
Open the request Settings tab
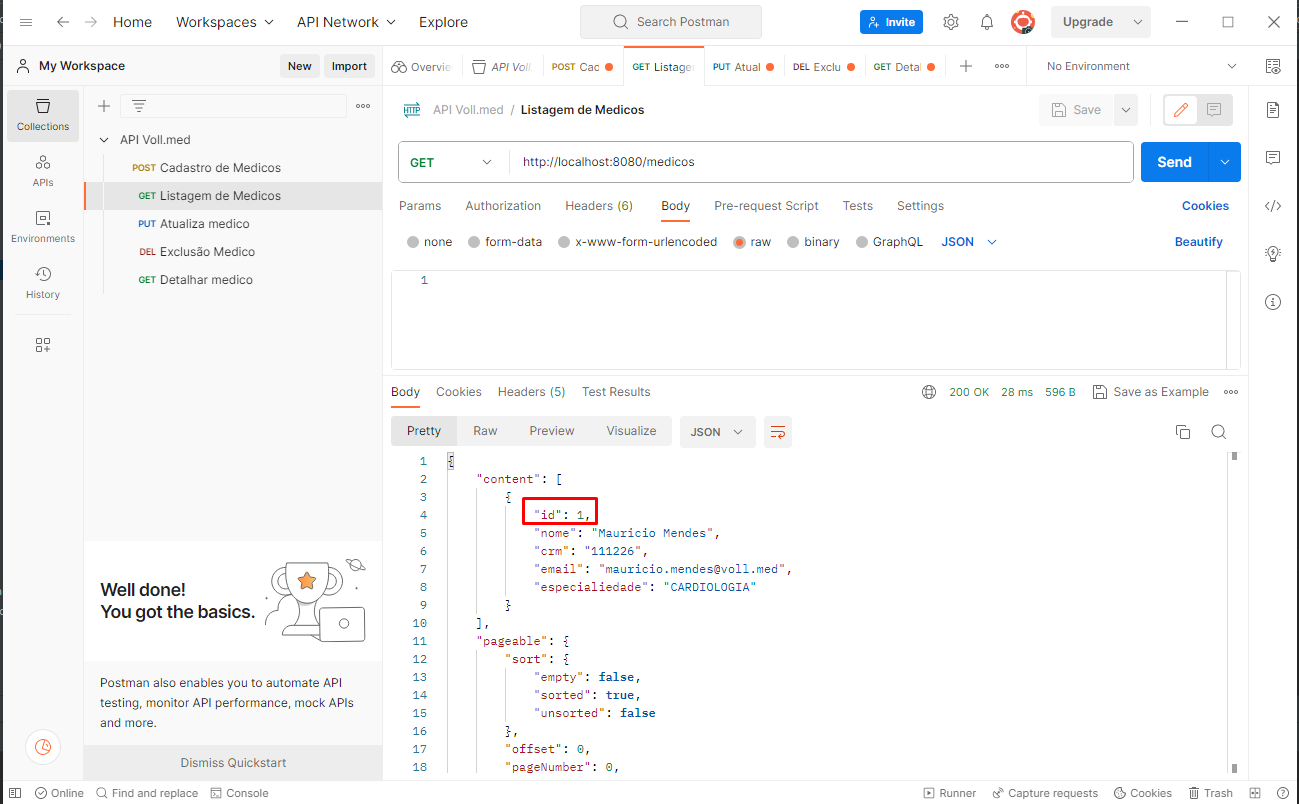pyautogui.click(x=920, y=206)
